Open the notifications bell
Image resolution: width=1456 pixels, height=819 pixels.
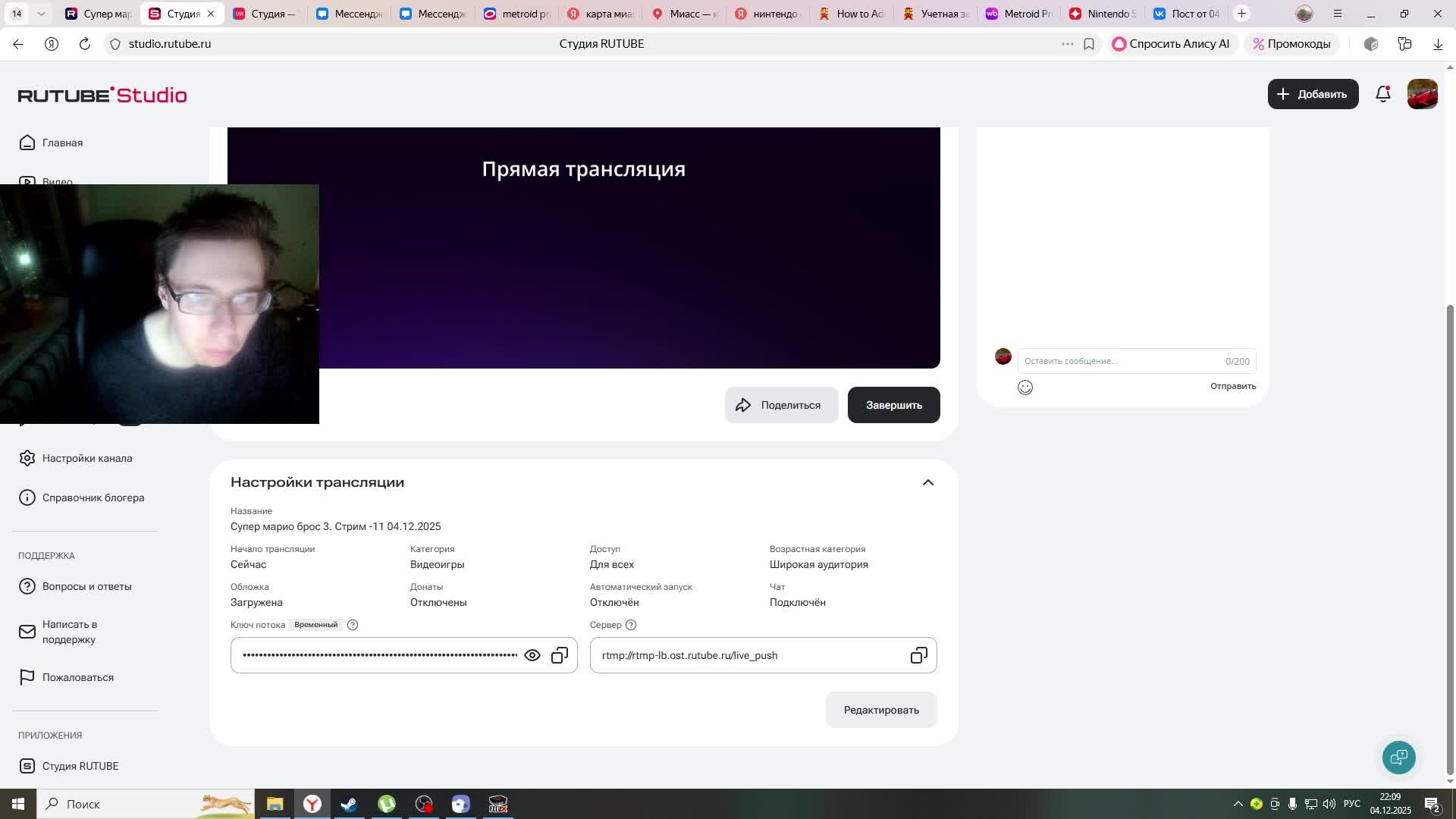1383,94
